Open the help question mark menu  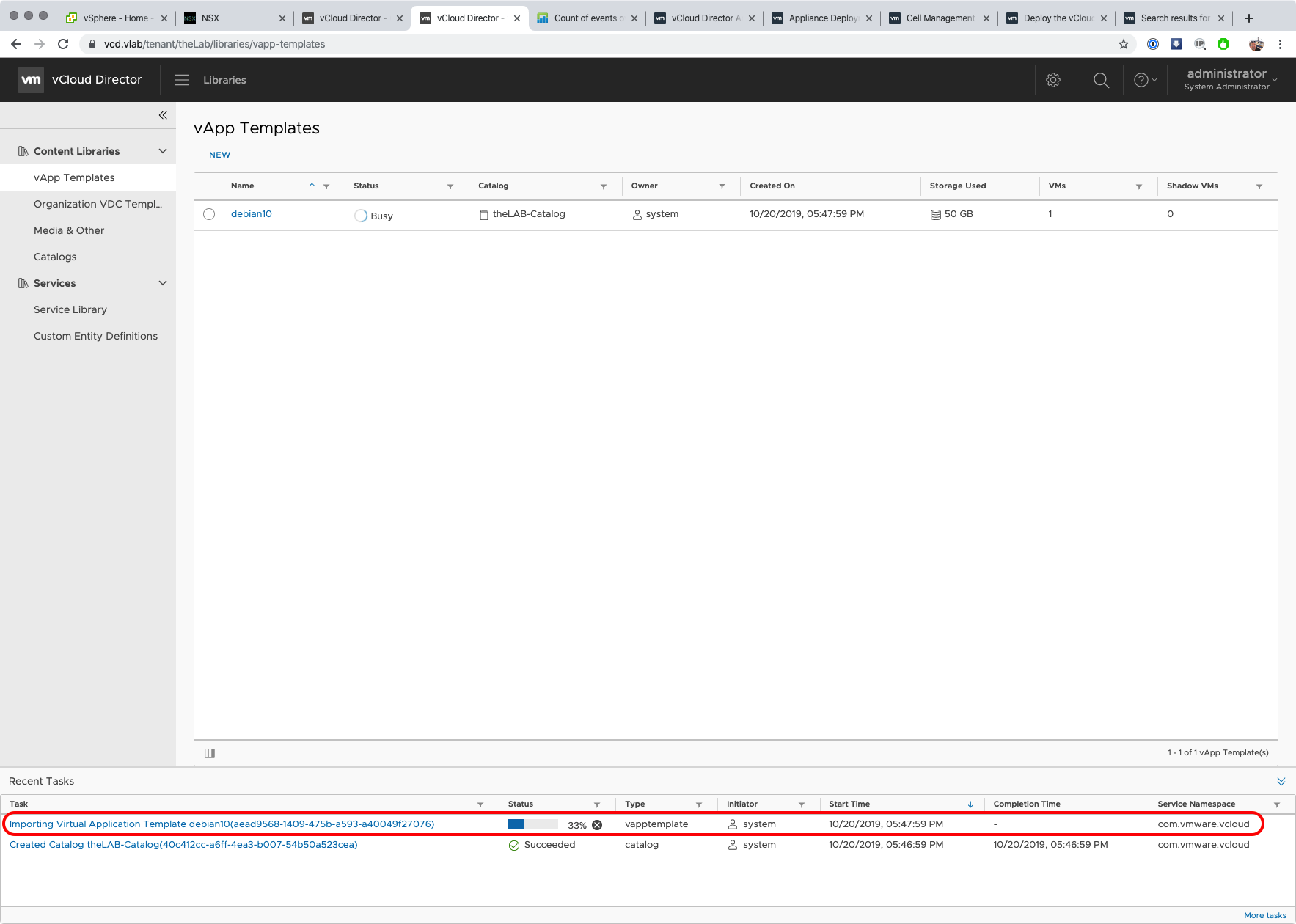1144,80
